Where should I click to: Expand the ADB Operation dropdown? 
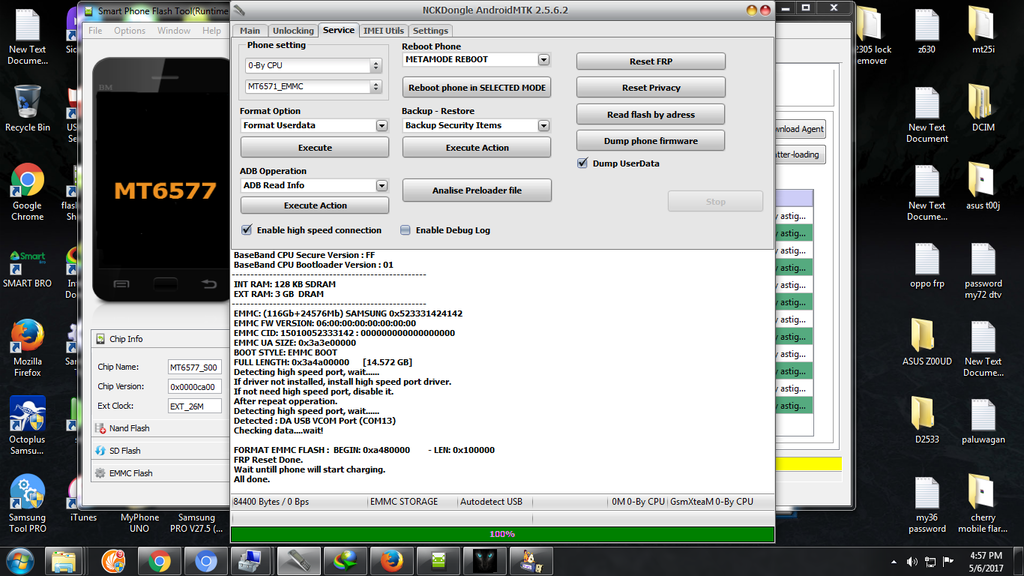click(381, 186)
